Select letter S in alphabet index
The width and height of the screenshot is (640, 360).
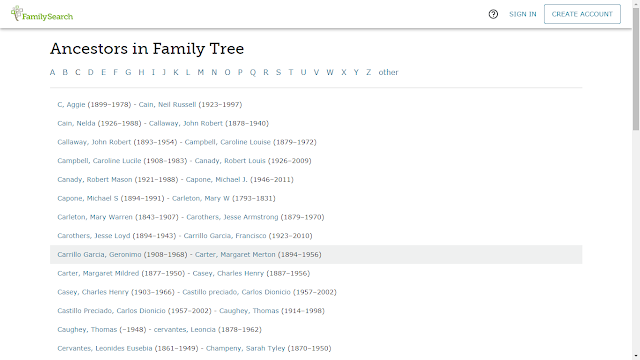tap(278, 72)
